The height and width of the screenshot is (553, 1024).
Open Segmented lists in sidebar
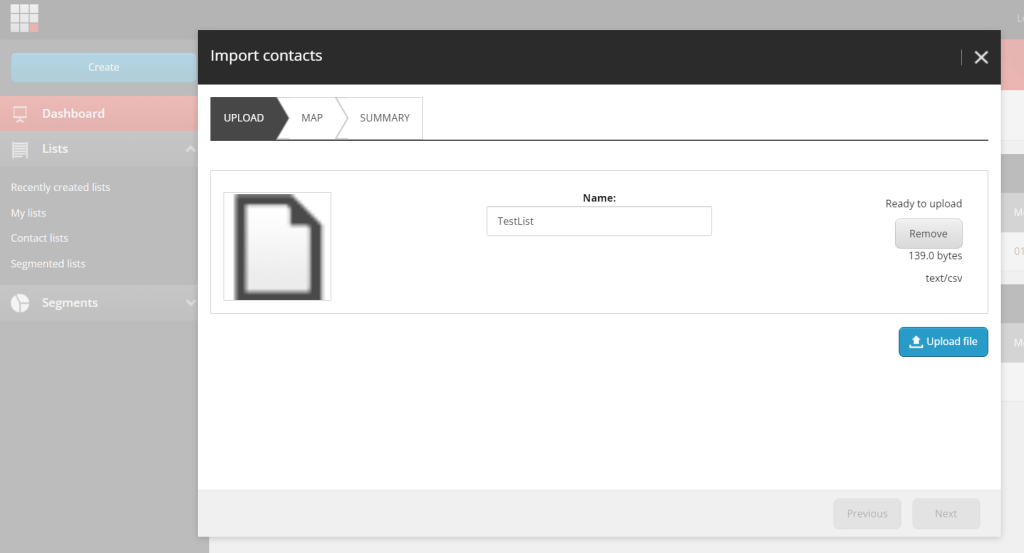click(48, 264)
